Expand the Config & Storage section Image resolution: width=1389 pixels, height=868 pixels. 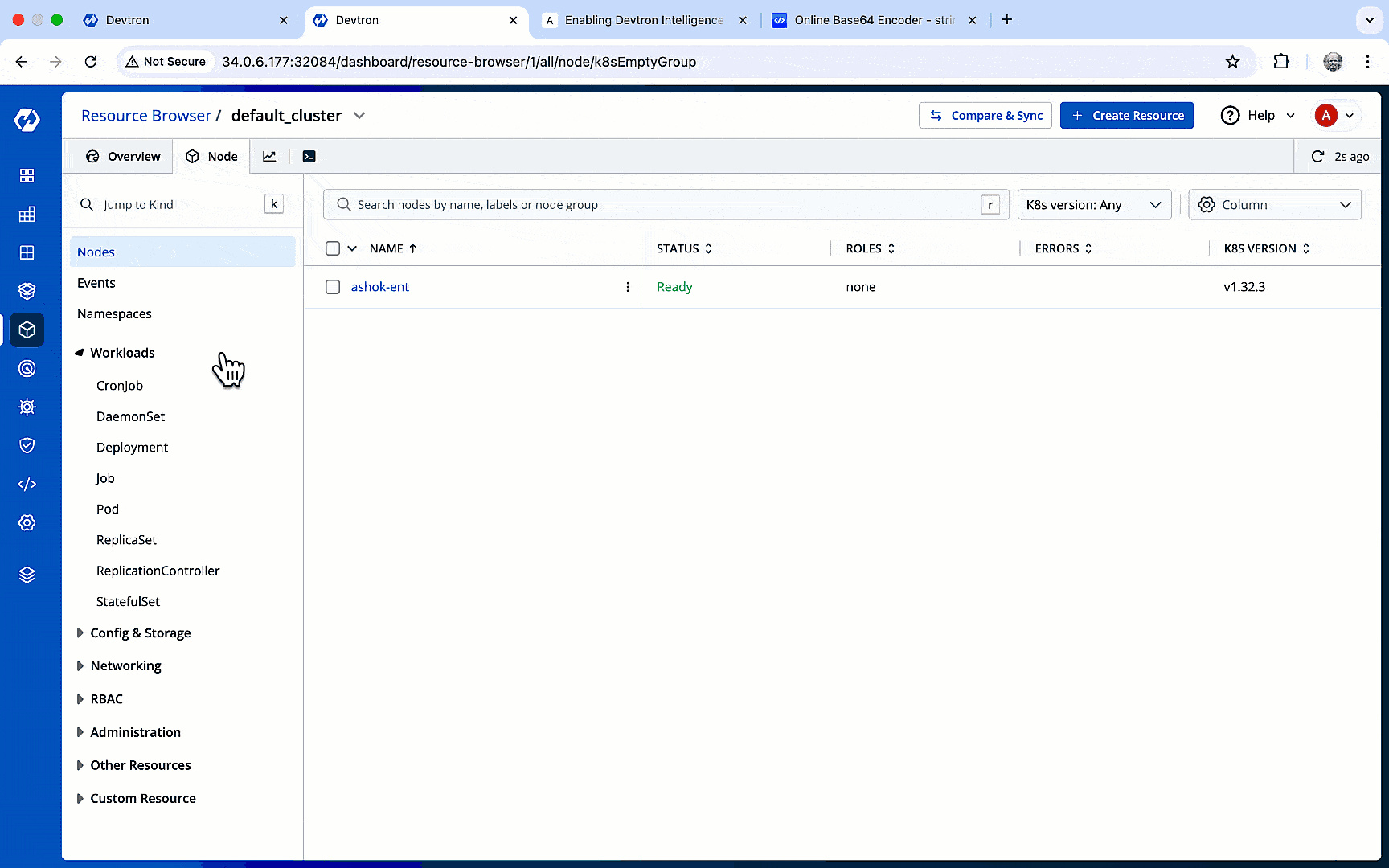141,633
